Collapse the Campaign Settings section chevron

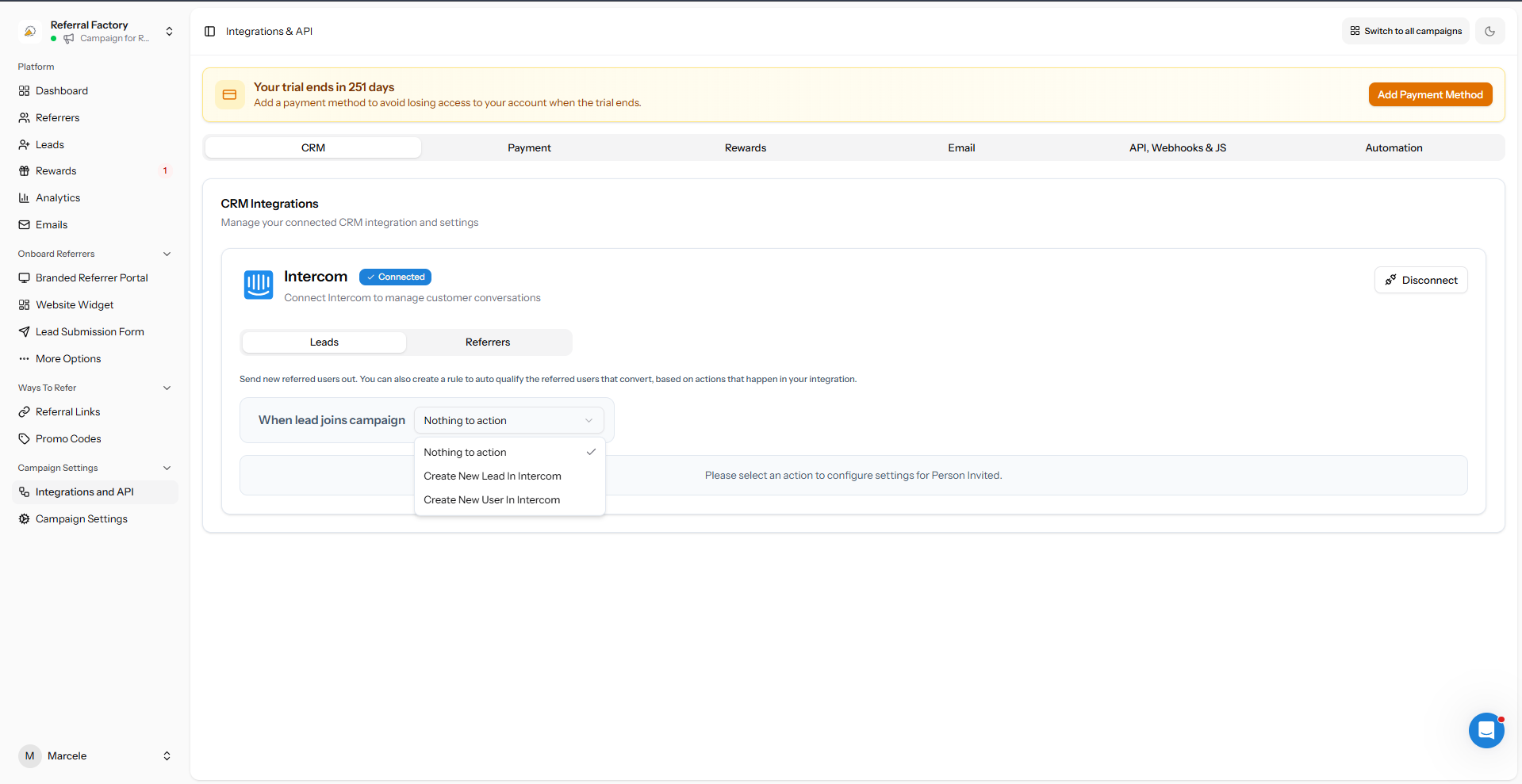tap(167, 468)
